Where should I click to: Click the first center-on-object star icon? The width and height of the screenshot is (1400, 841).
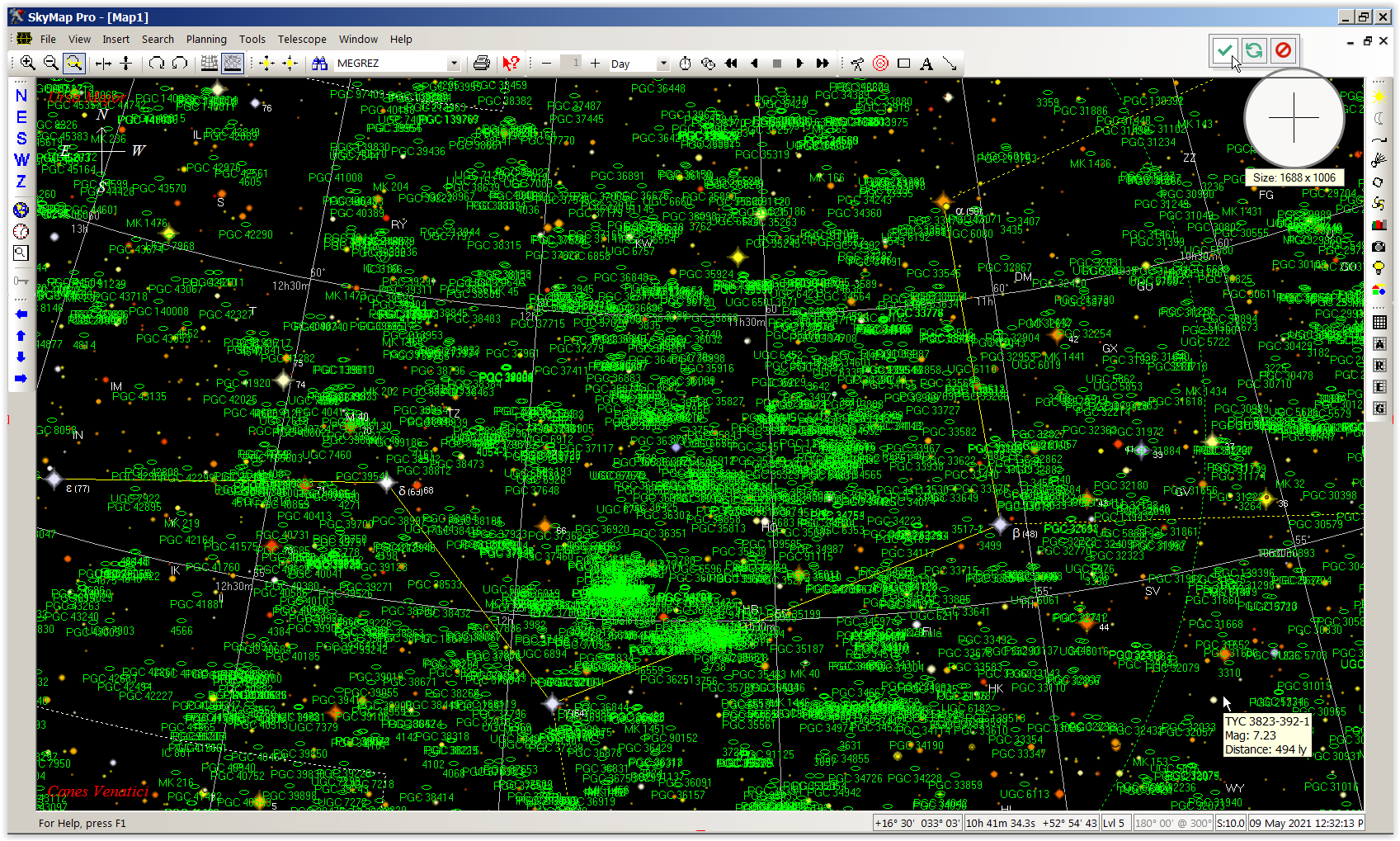click(266, 64)
